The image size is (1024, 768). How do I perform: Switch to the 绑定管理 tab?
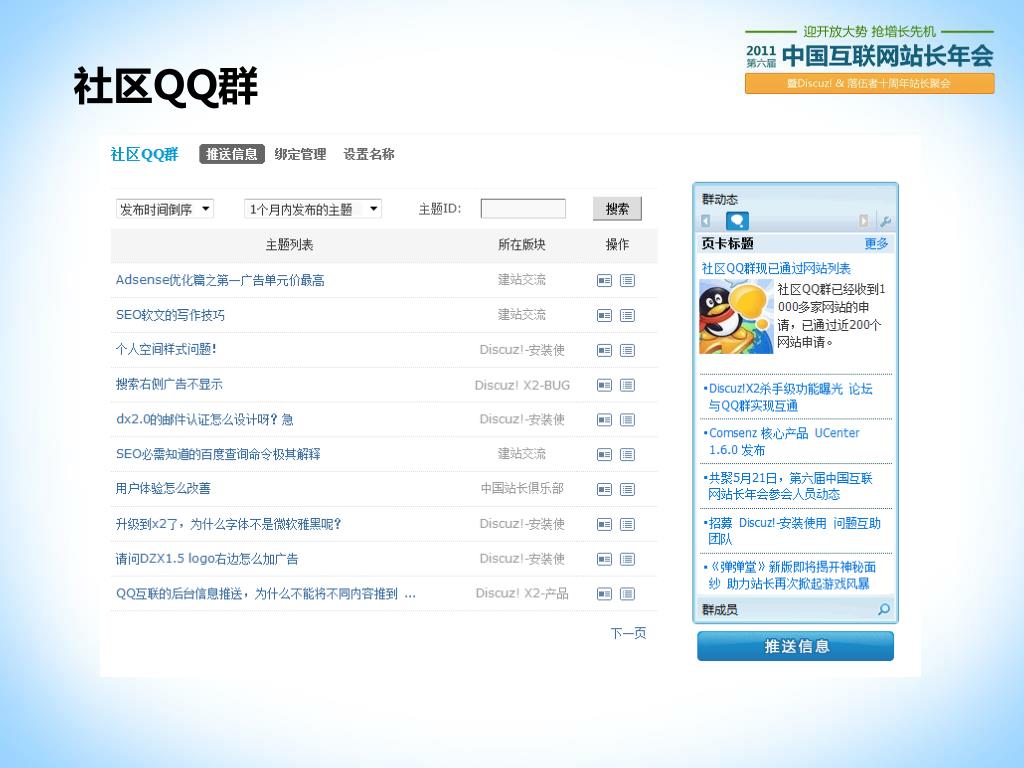300,154
